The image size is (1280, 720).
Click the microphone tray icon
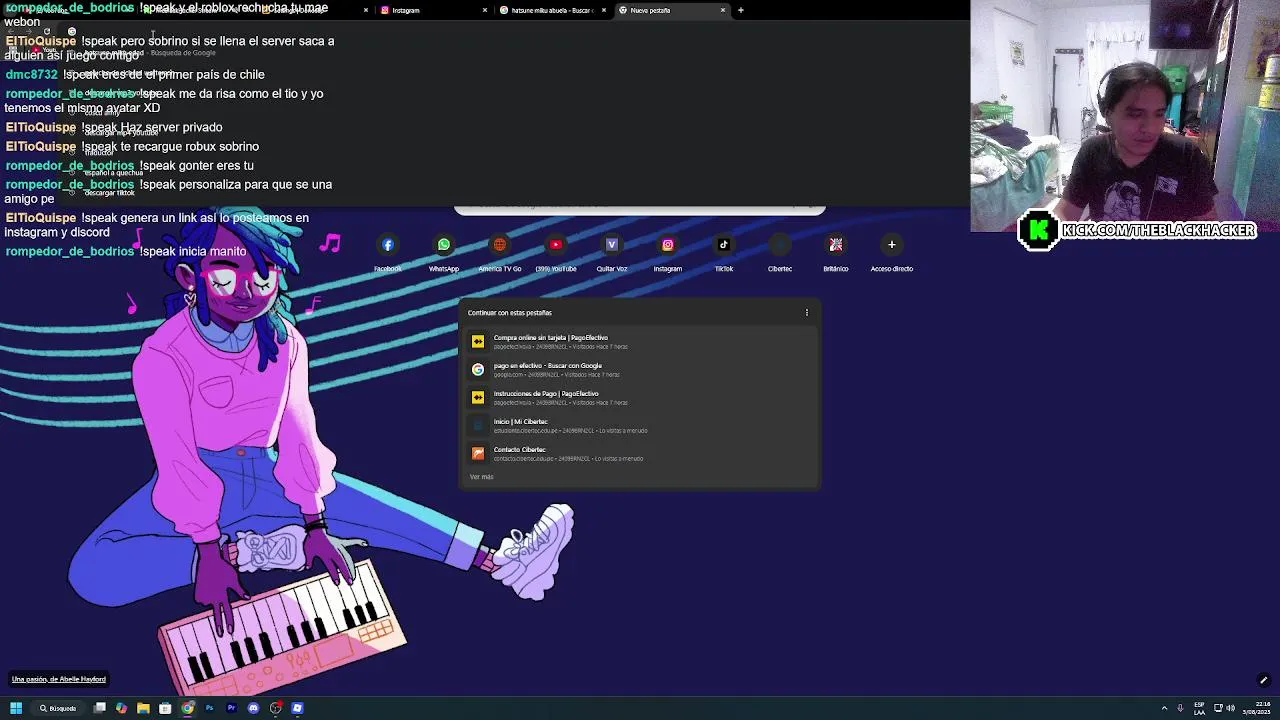1181,708
